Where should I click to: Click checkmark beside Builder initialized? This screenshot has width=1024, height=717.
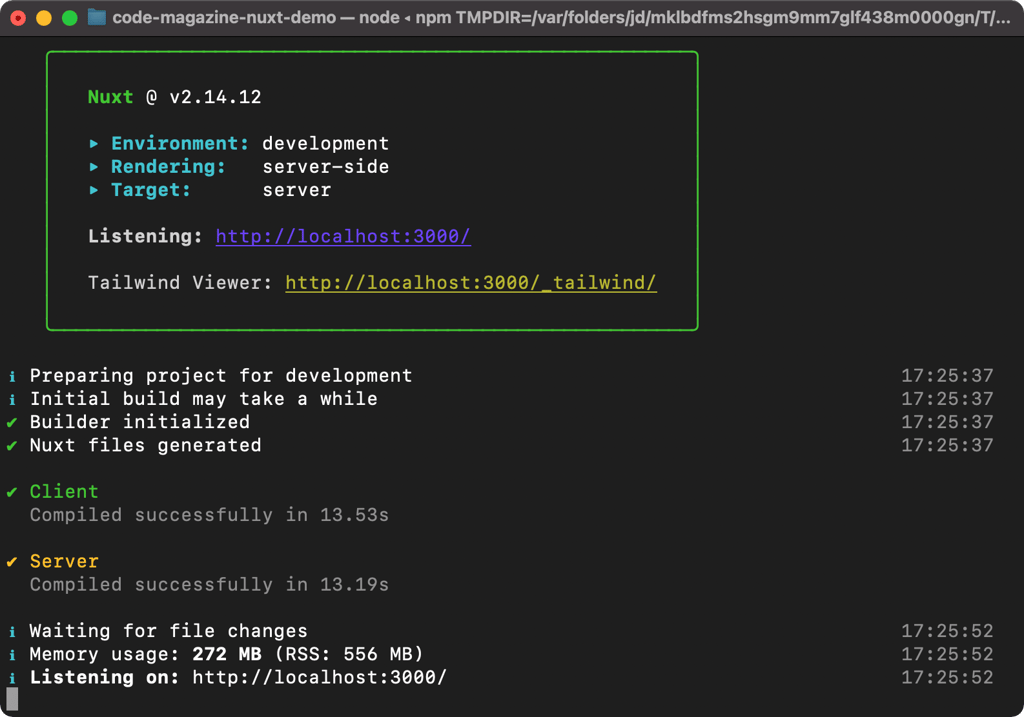(12, 422)
